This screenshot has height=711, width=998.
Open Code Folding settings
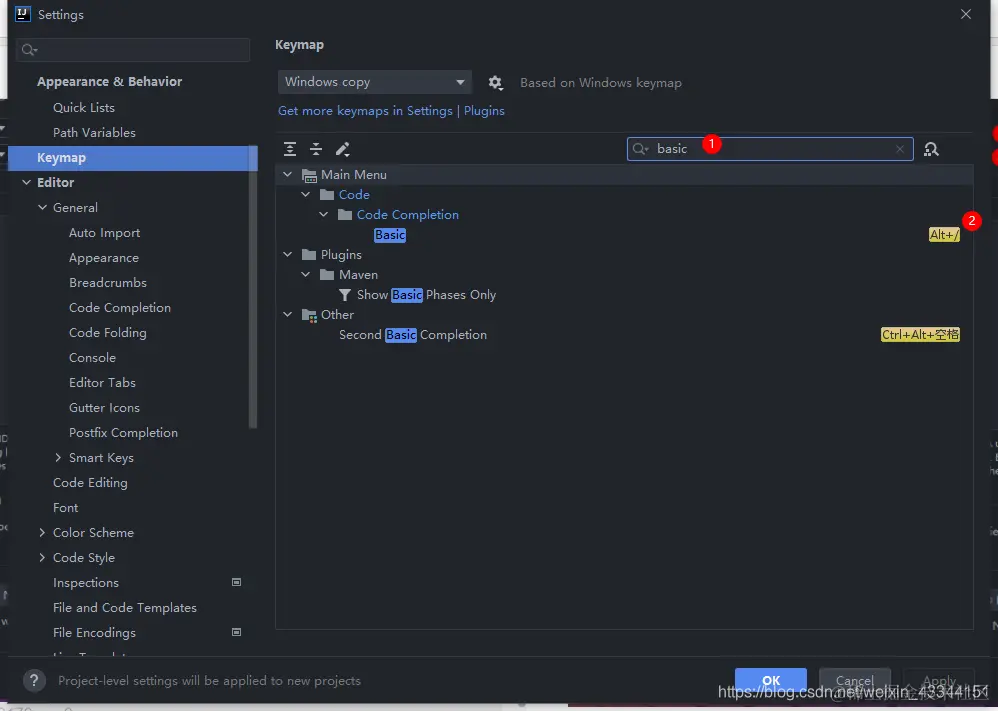(108, 333)
